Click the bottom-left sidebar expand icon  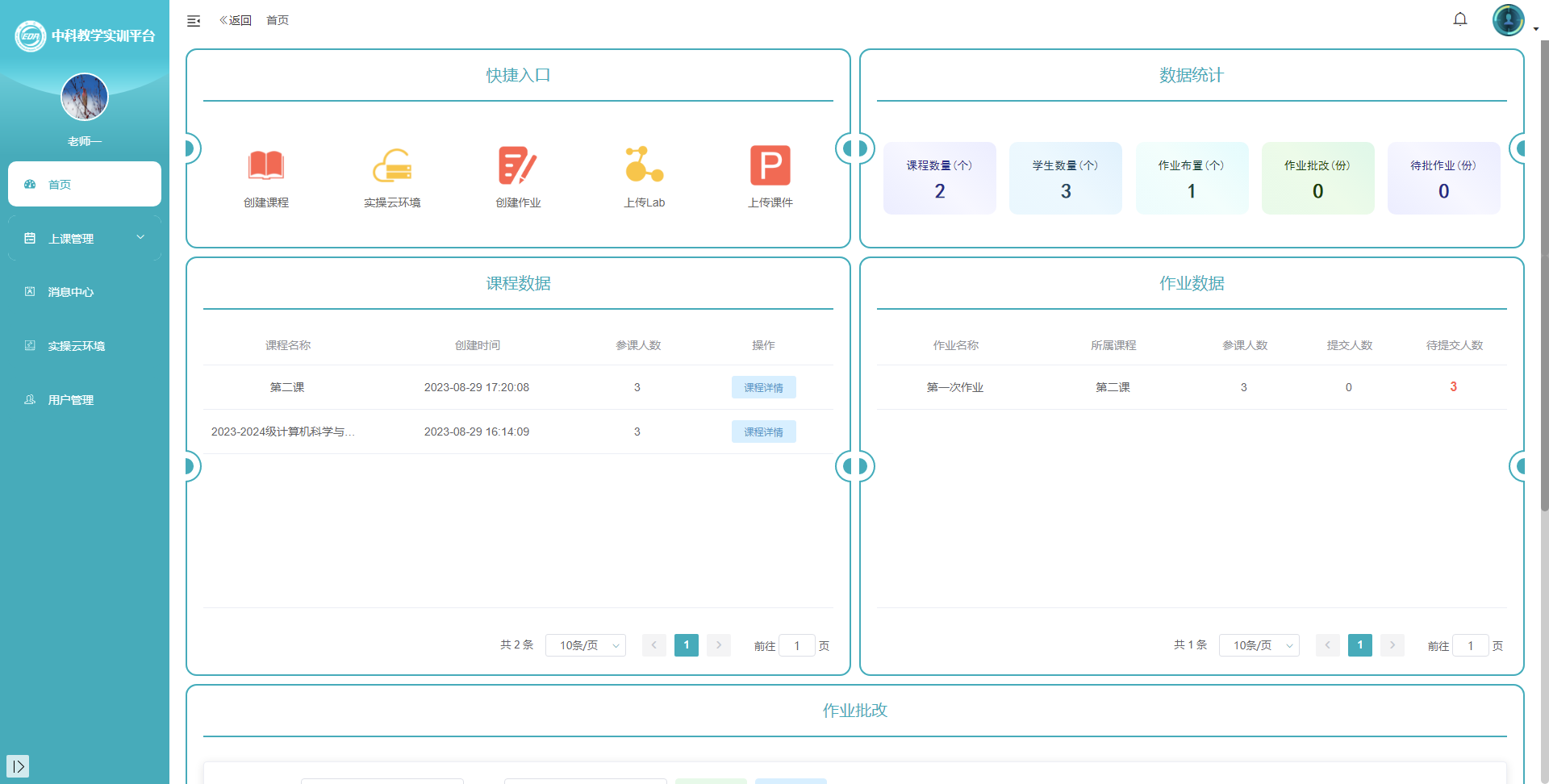pyautogui.click(x=18, y=766)
